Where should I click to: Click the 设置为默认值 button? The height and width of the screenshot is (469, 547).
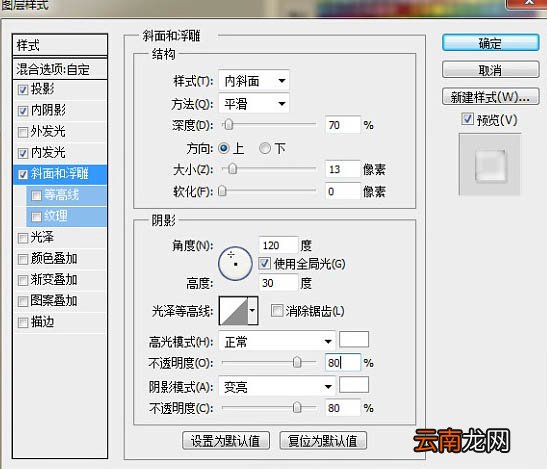click(226, 441)
